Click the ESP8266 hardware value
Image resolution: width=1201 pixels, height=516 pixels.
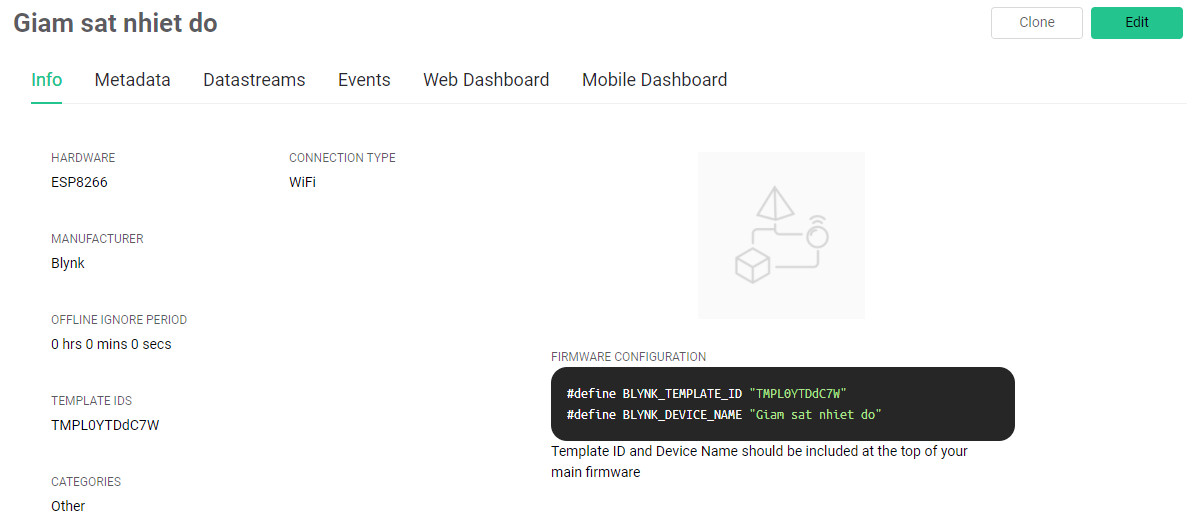[79, 183]
